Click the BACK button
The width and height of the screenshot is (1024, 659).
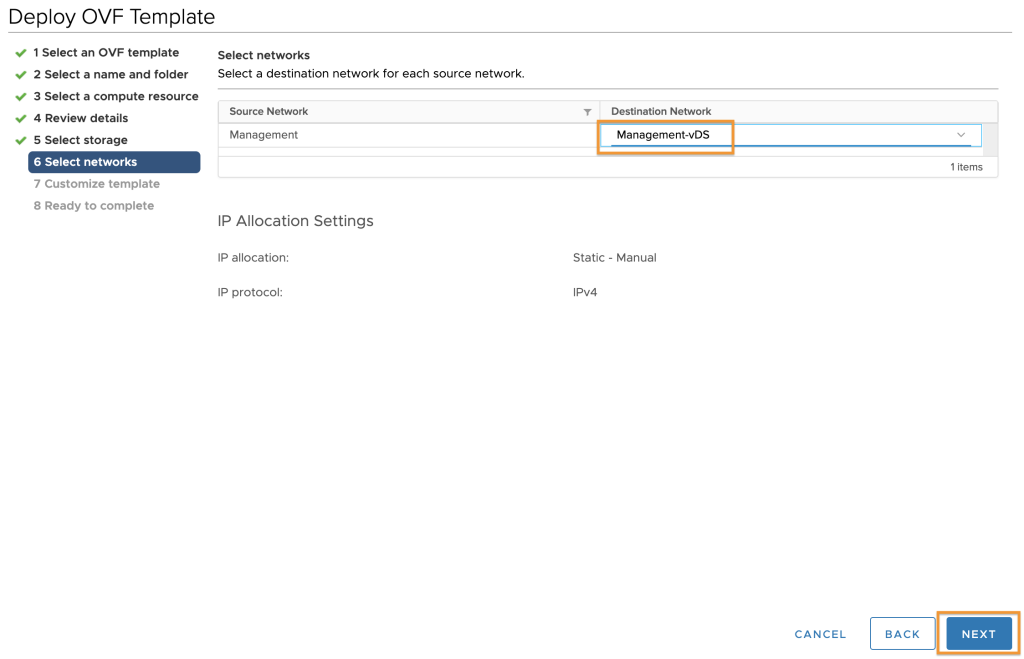point(902,634)
